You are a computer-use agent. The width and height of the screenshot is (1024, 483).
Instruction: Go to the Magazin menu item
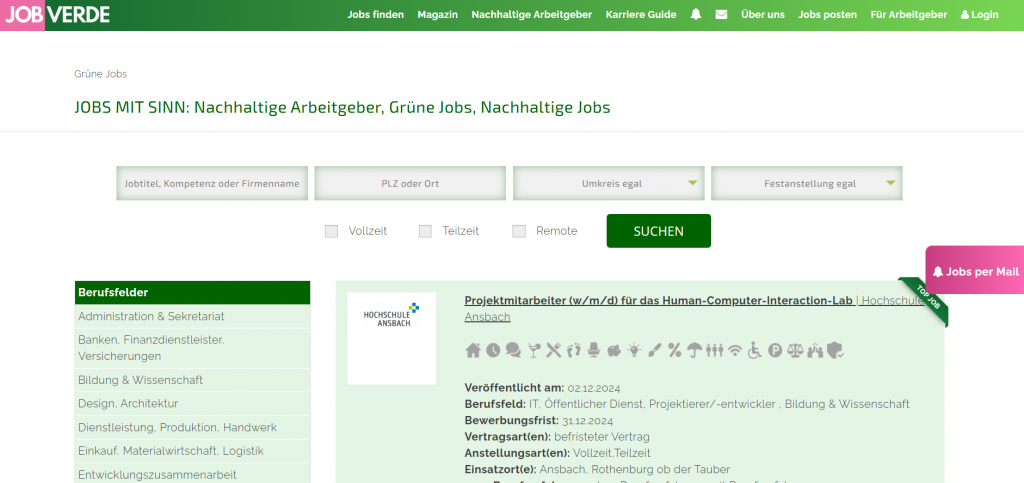437,15
